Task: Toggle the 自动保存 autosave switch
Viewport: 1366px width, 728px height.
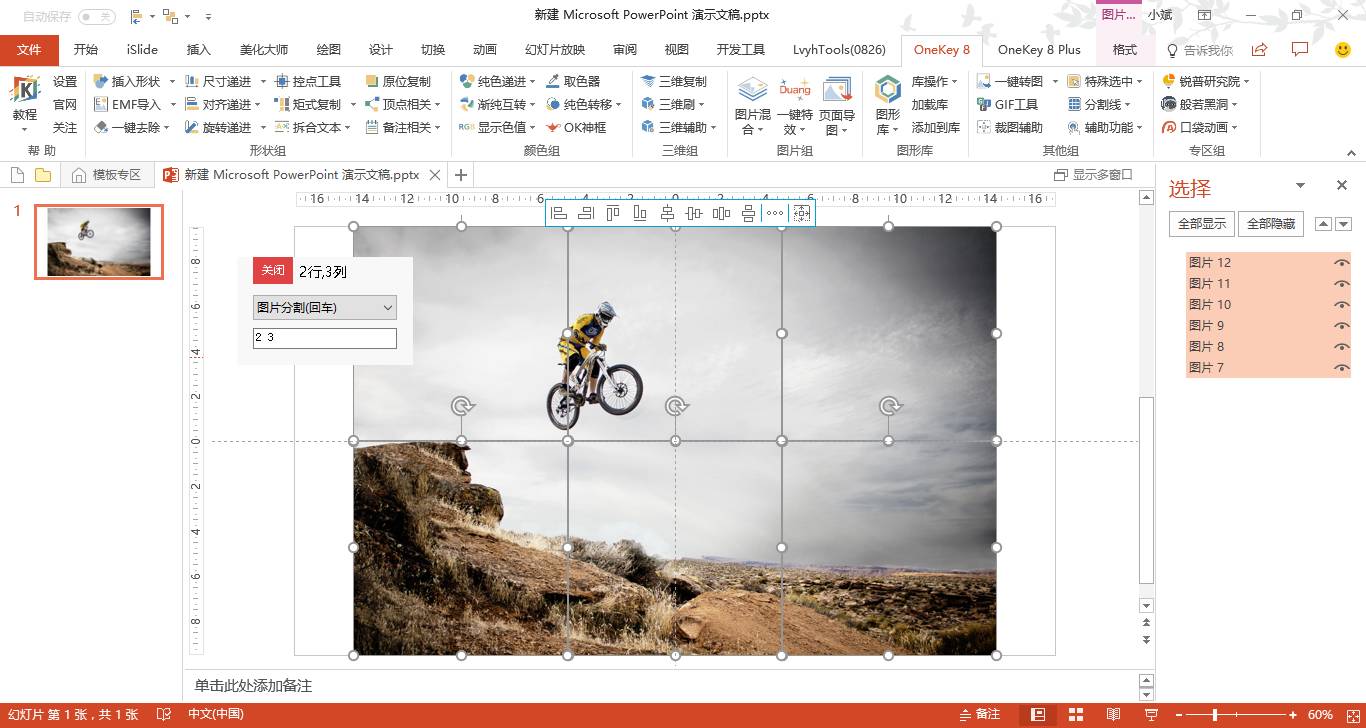Action: [97, 16]
